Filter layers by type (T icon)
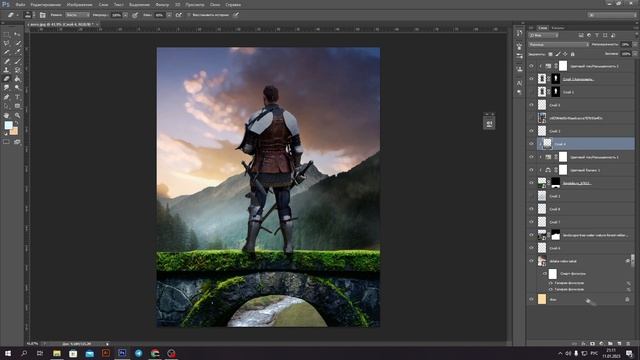Viewport: 640px width, 360px height. point(597,36)
